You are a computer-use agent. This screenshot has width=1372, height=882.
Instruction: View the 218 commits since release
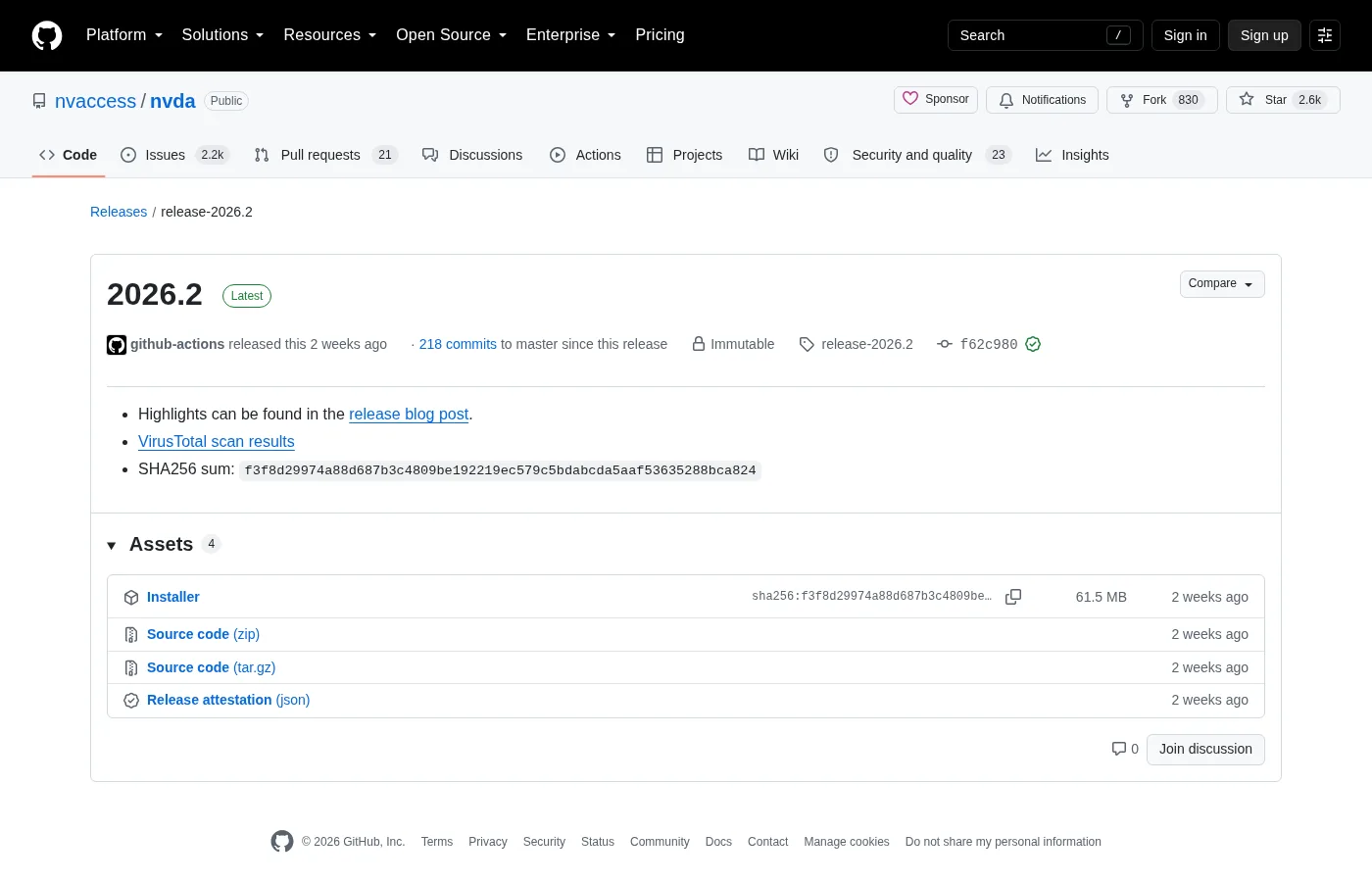(x=458, y=344)
